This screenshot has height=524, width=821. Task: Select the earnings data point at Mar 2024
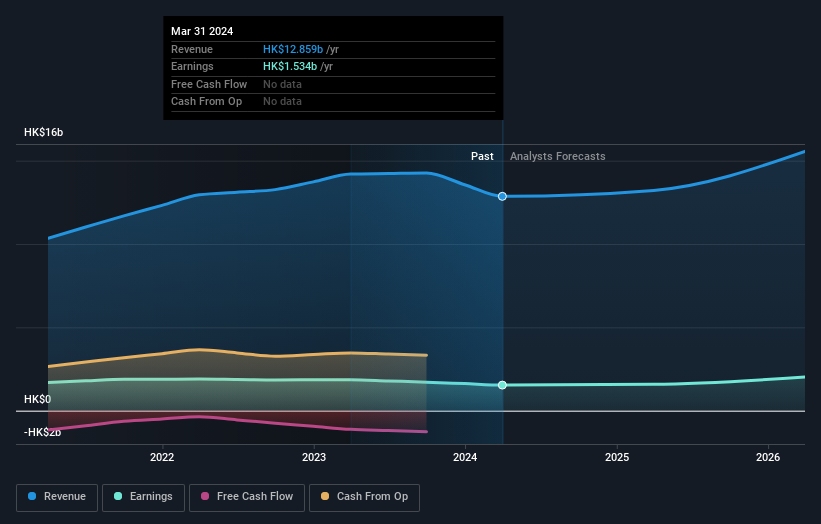(502, 385)
